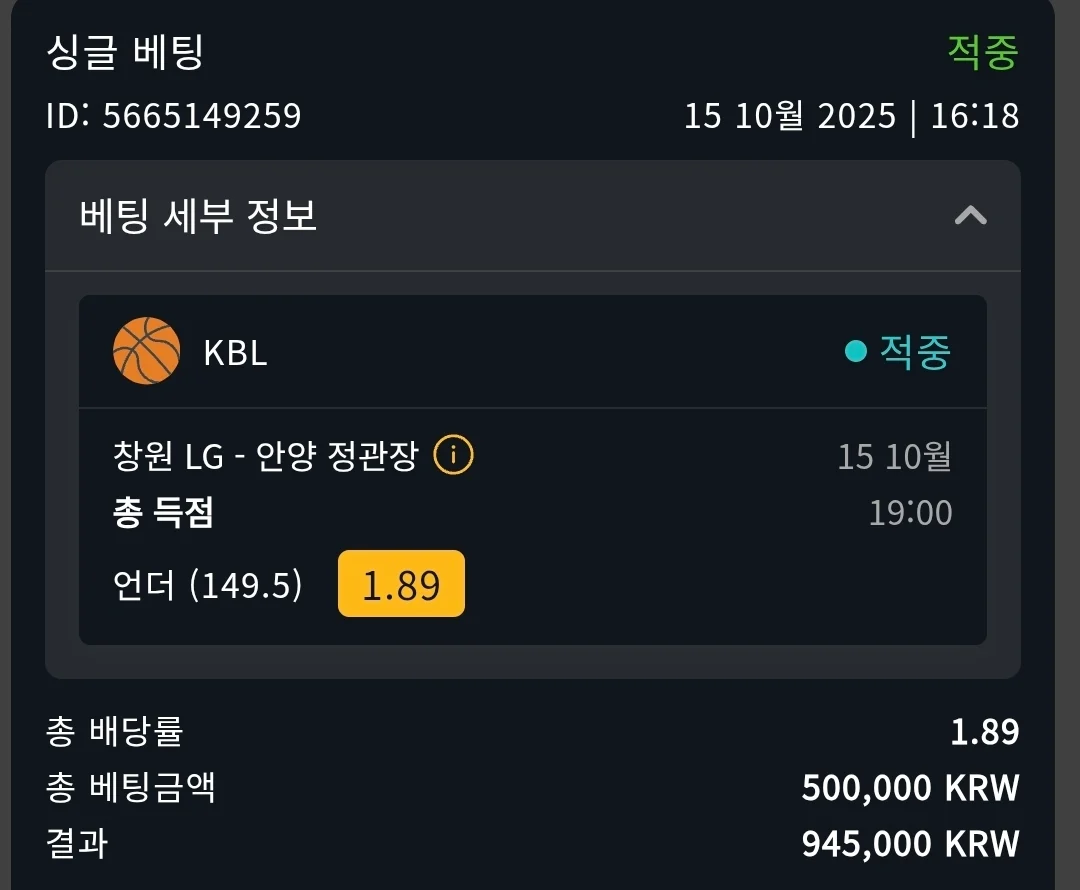
Task: Select the 언더 (149.5) selection text
Action: pyautogui.click(x=208, y=585)
